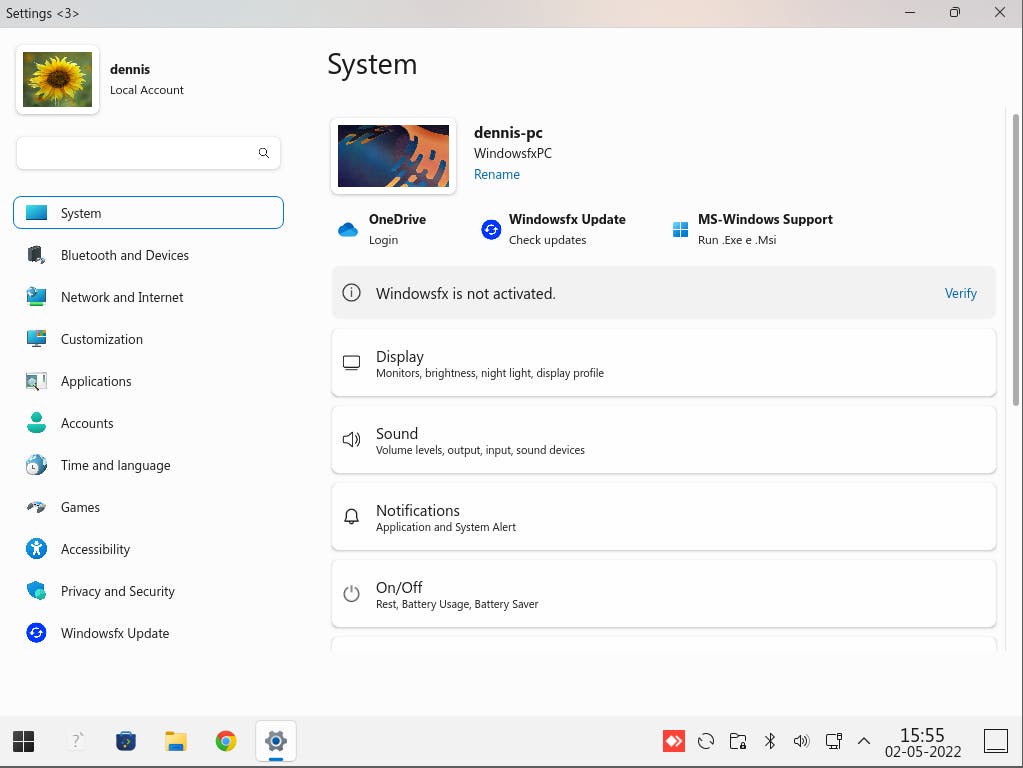Open the Accessibility settings icon

[37, 549]
